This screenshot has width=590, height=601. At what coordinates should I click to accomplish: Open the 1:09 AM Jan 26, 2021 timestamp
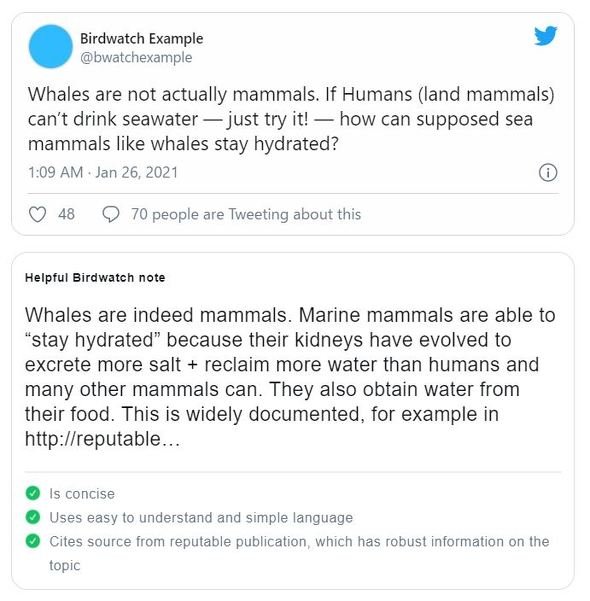(103, 172)
